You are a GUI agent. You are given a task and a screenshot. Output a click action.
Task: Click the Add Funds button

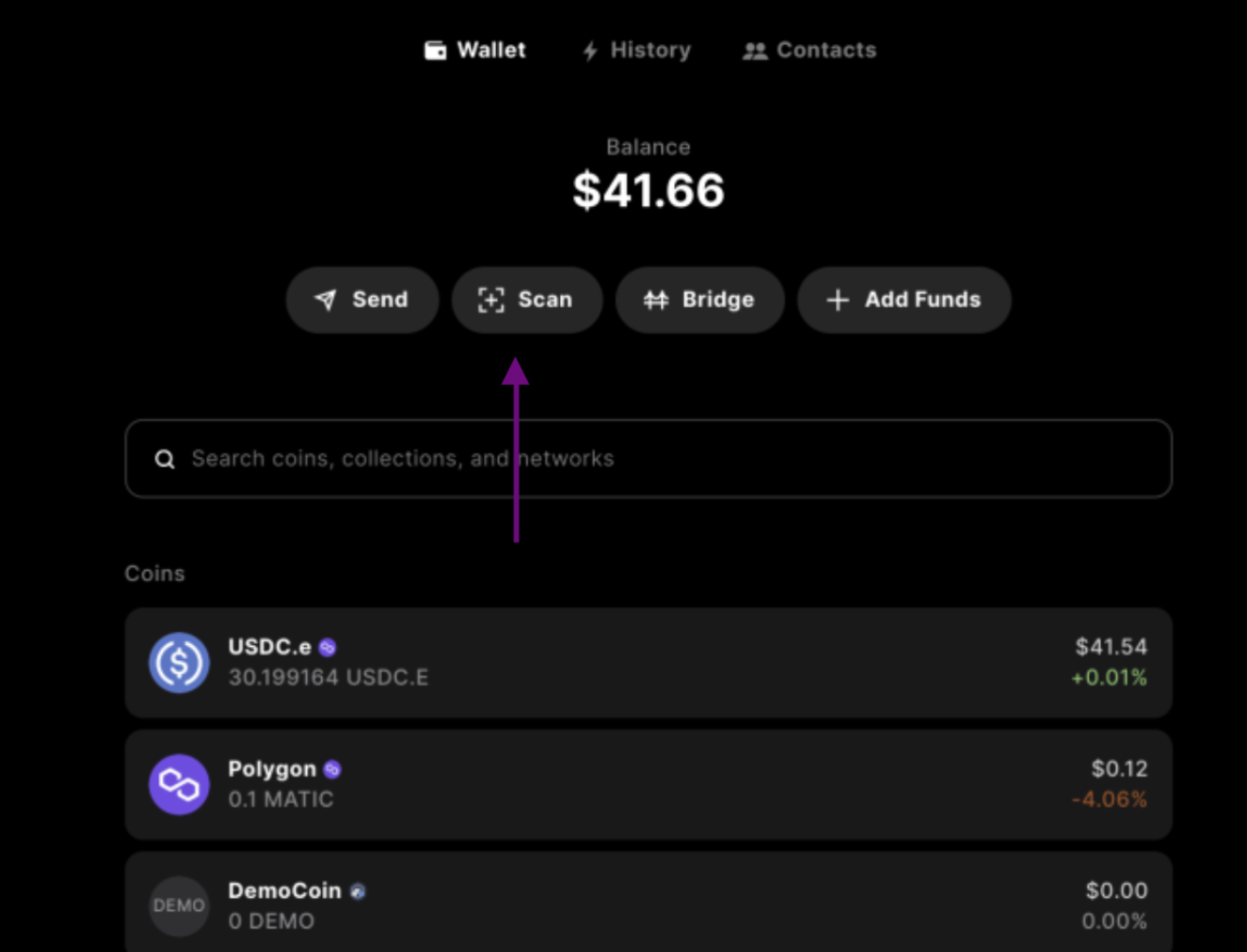(903, 300)
